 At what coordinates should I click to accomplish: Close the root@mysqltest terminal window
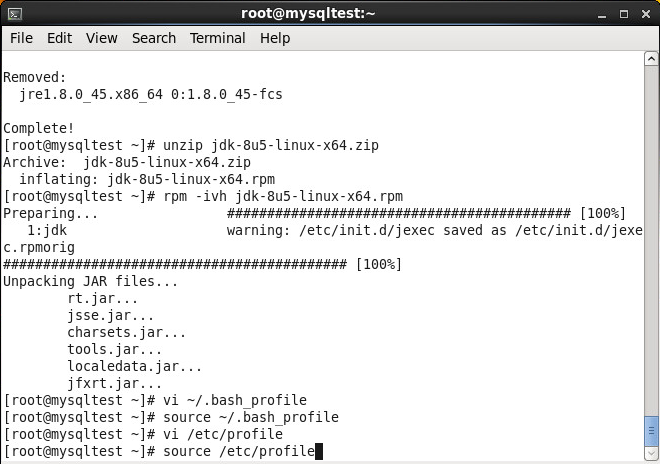[x=646, y=14]
